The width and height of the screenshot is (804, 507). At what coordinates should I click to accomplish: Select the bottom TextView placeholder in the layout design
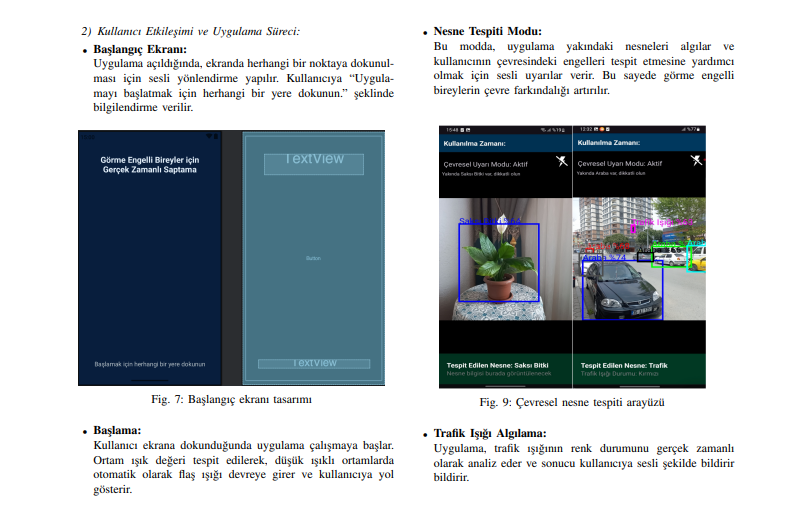coord(314,363)
